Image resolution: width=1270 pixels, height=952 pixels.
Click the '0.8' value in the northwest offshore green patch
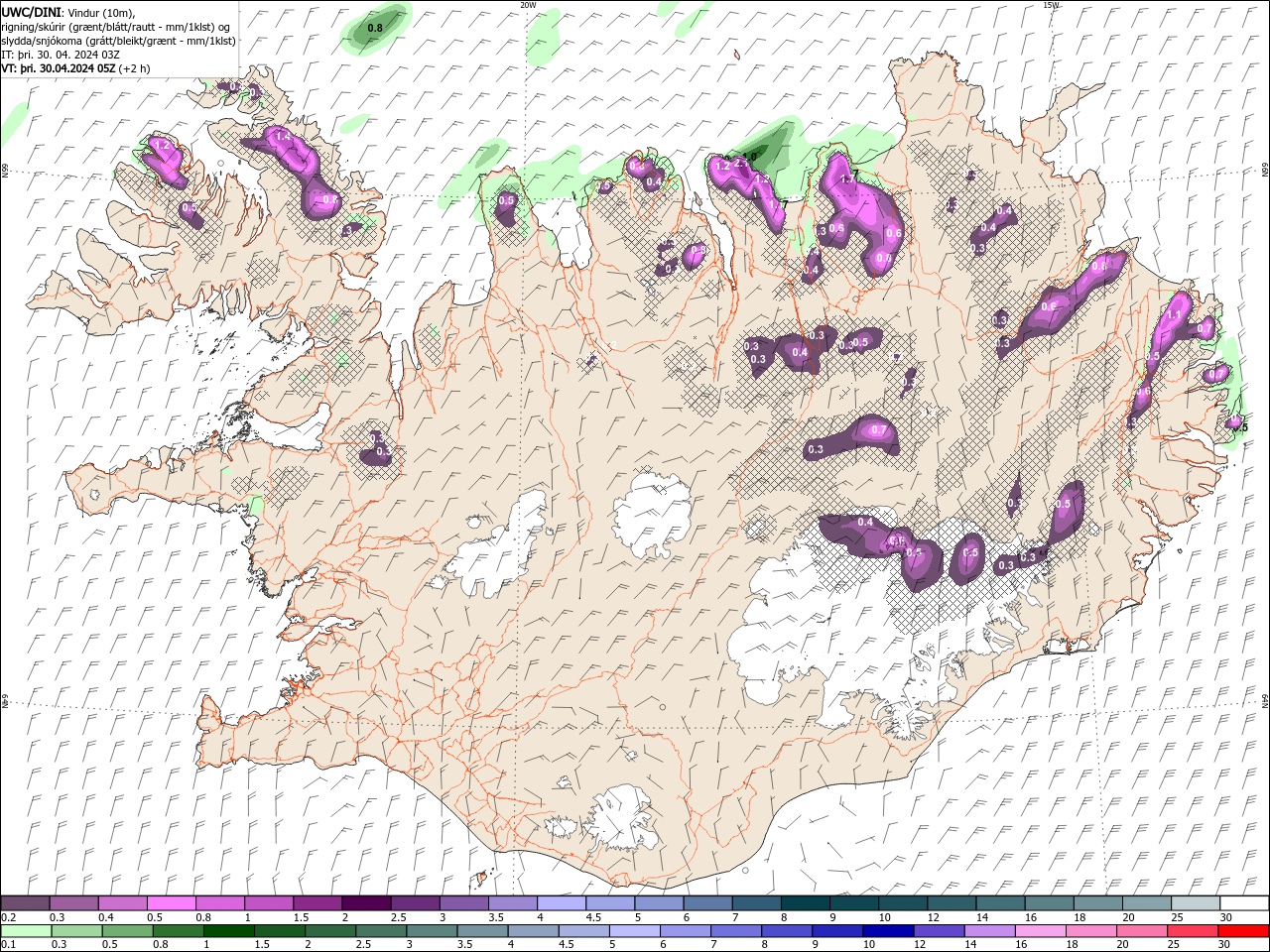point(375,28)
